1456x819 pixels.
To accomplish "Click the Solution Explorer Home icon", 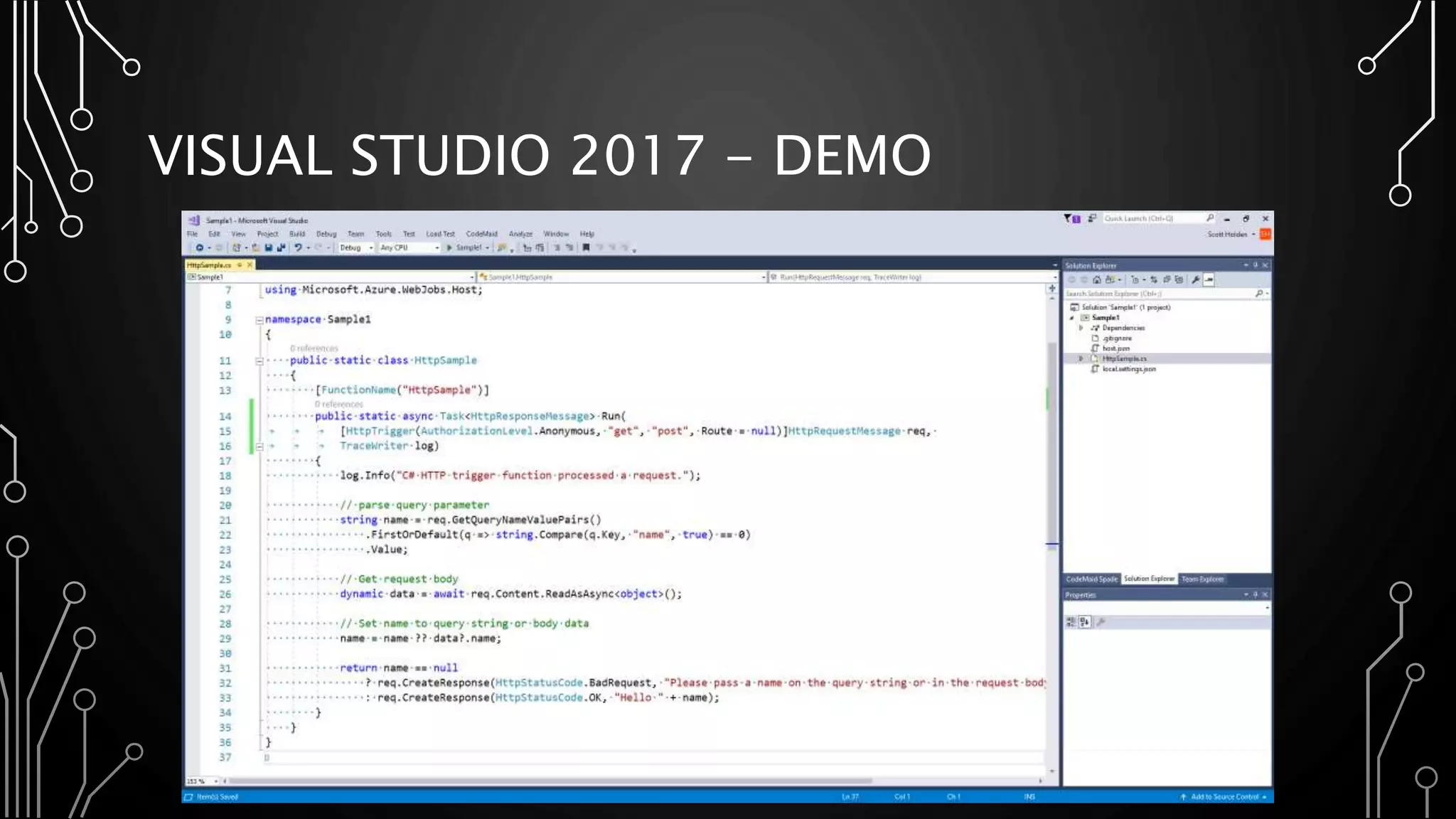I will click(1097, 279).
